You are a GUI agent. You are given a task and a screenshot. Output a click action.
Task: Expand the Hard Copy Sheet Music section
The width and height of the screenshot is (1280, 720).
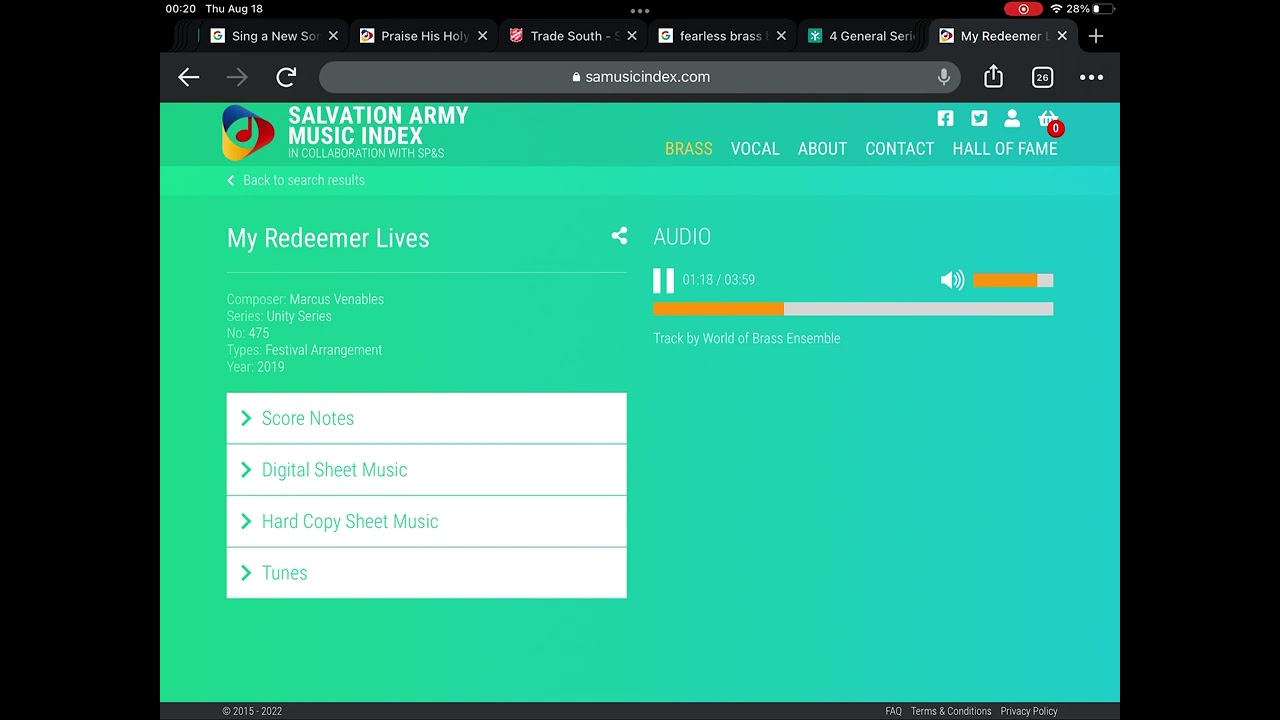pyautogui.click(x=427, y=521)
